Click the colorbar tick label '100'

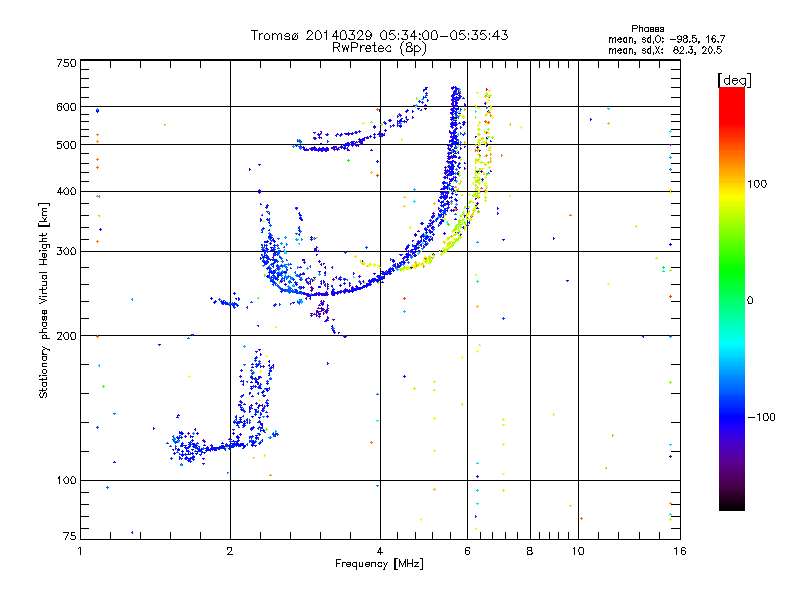[757, 184]
